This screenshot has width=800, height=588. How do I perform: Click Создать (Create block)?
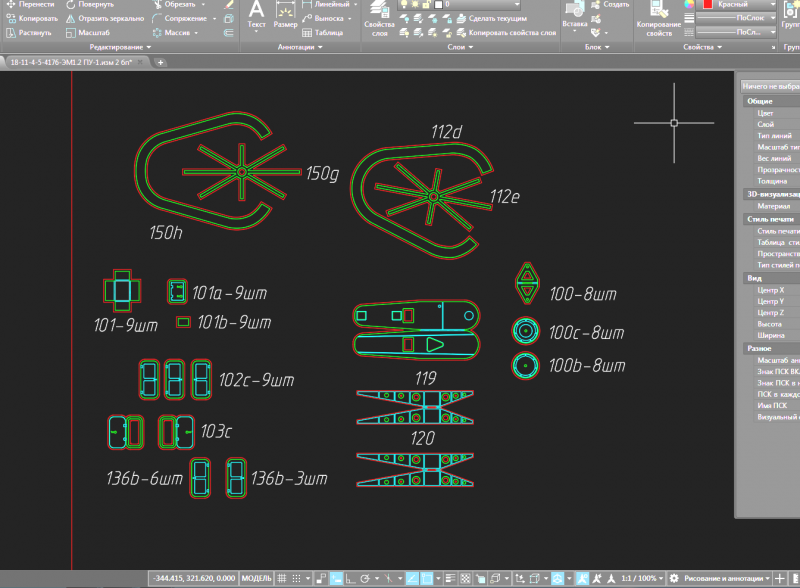[610, 5]
